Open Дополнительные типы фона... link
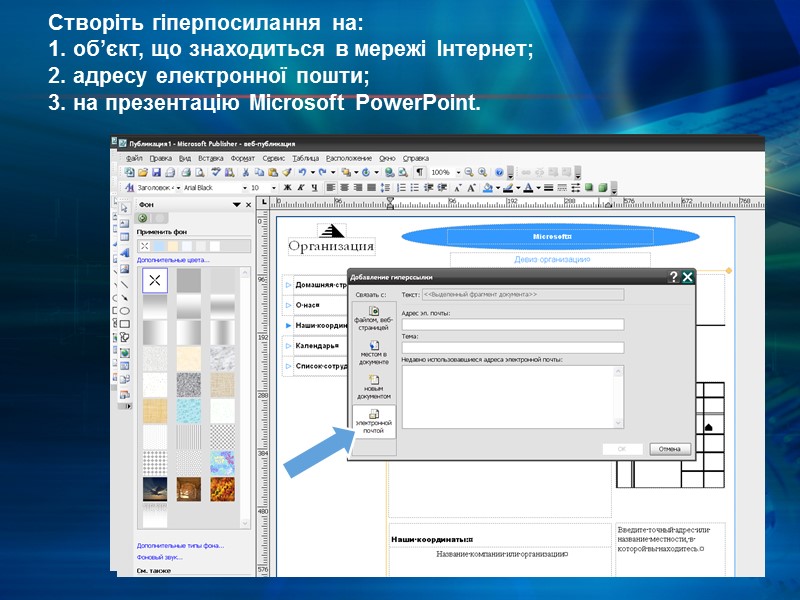This screenshot has height=600, width=800. (x=180, y=545)
